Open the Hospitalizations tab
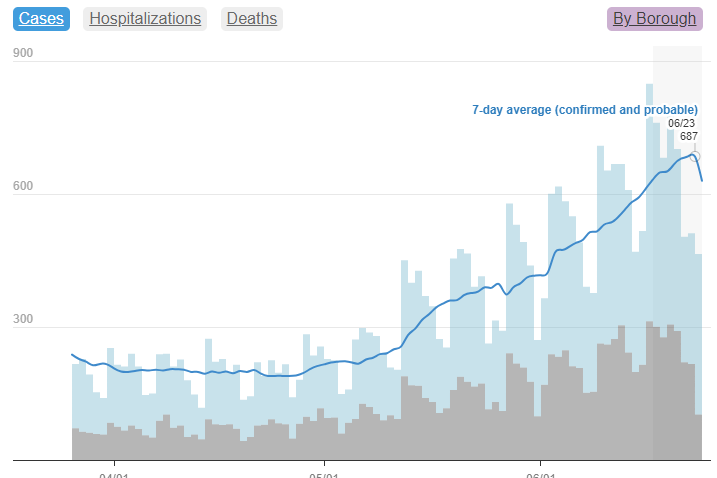Screen dimensions: 717x478 [x=145, y=18]
